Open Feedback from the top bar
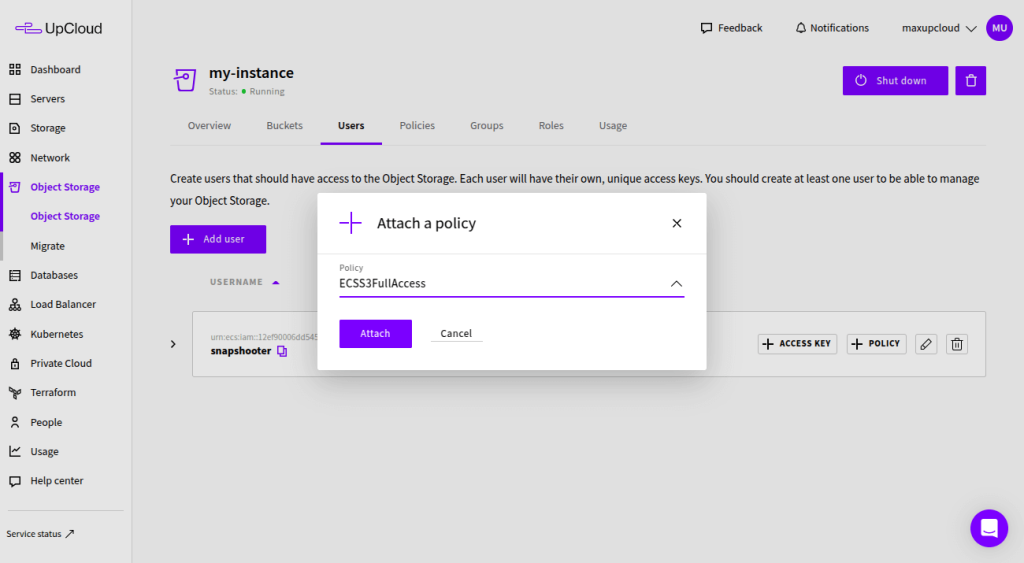1024x563 pixels. click(731, 28)
